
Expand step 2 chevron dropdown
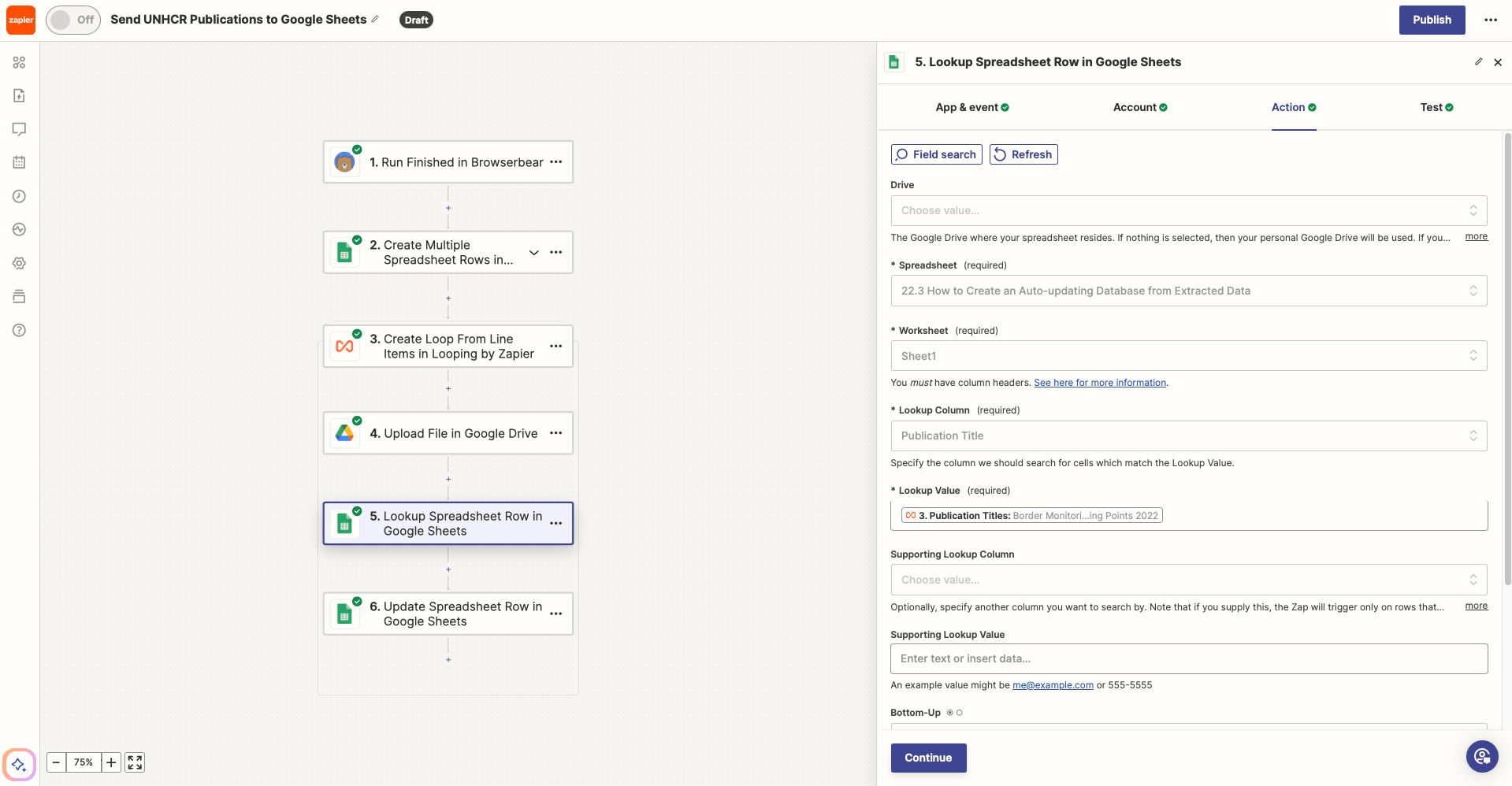tap(534, 253)
